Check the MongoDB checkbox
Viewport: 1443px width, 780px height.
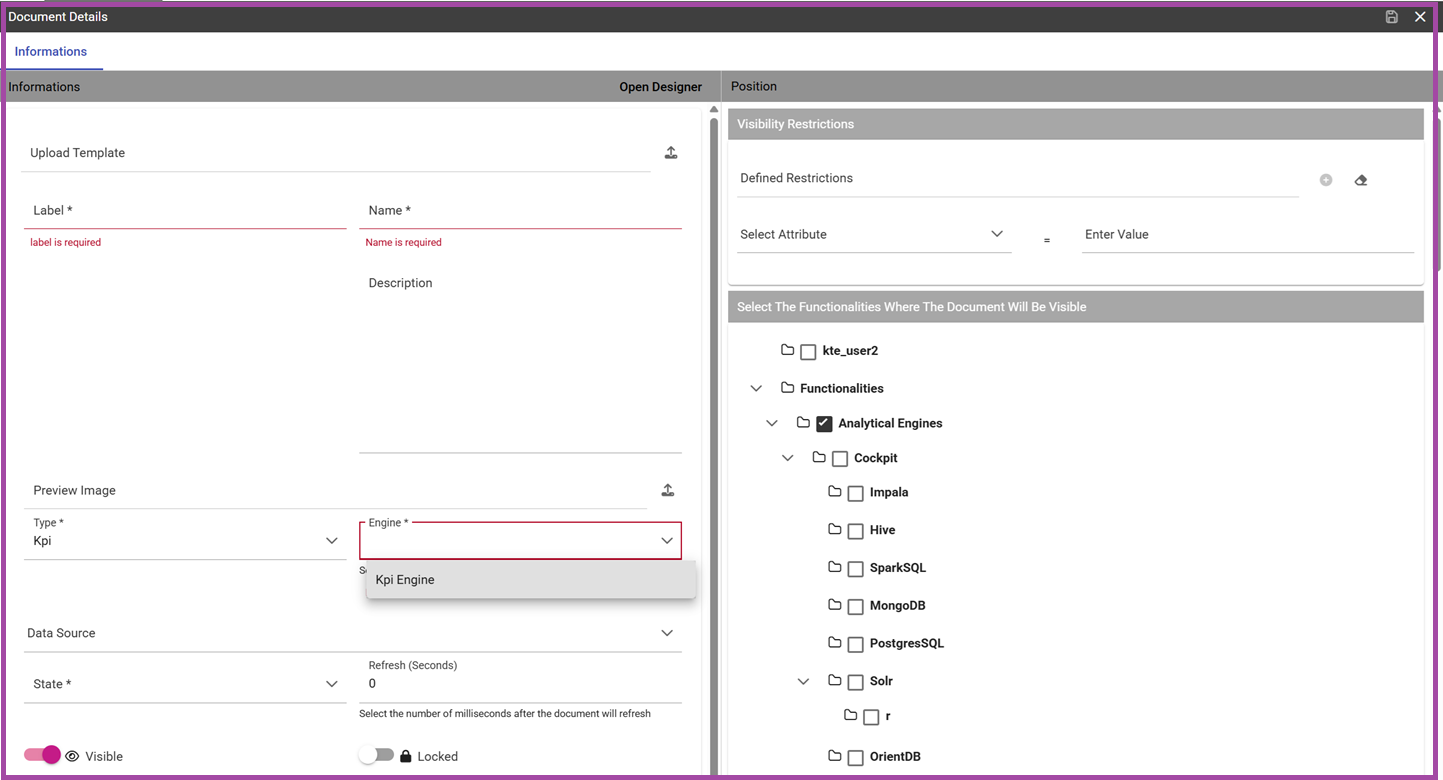pyautogui.click(x=856, y=607)
